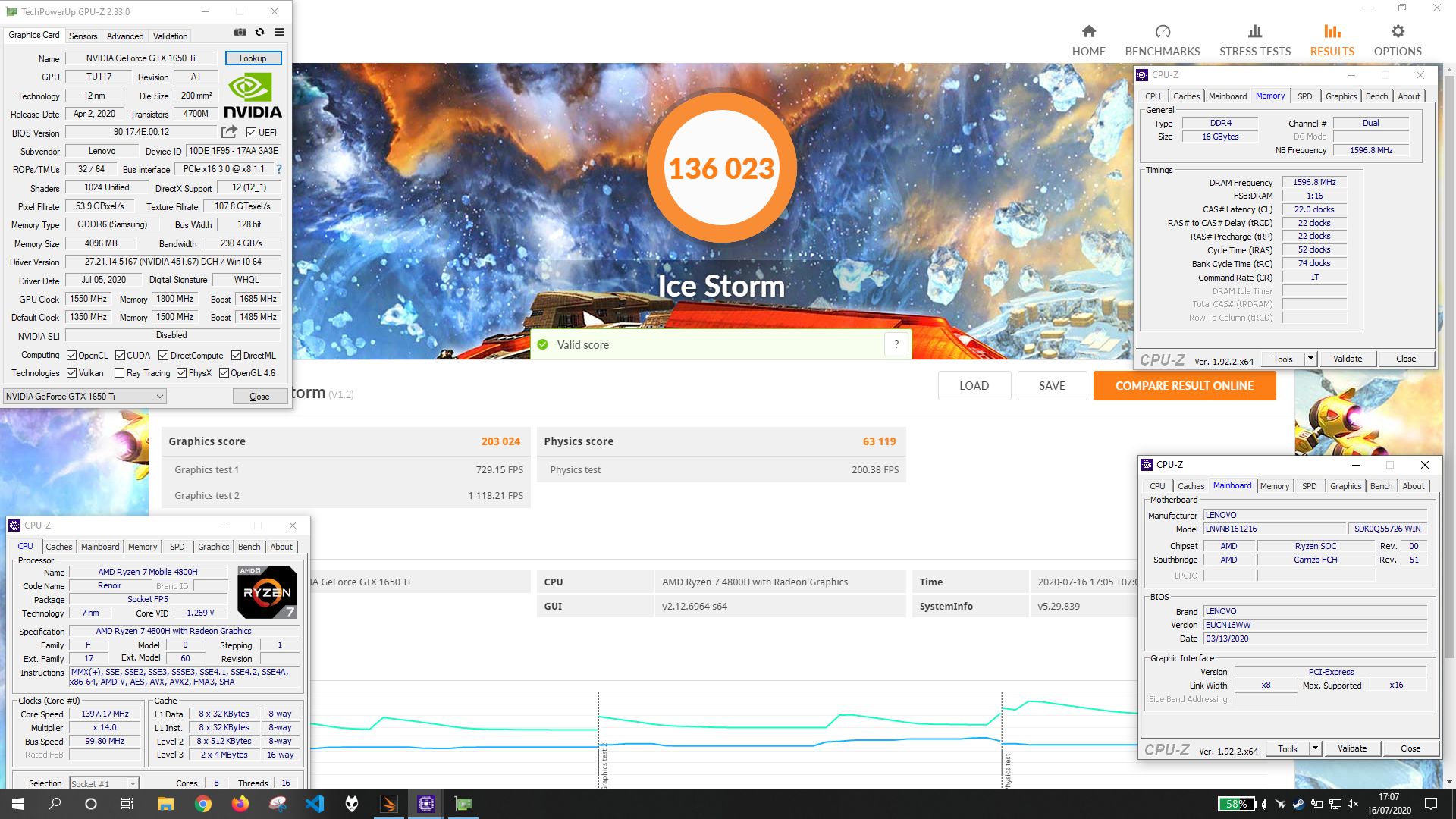
Task: Open Windows taskbar search
Action: (55, 804)
